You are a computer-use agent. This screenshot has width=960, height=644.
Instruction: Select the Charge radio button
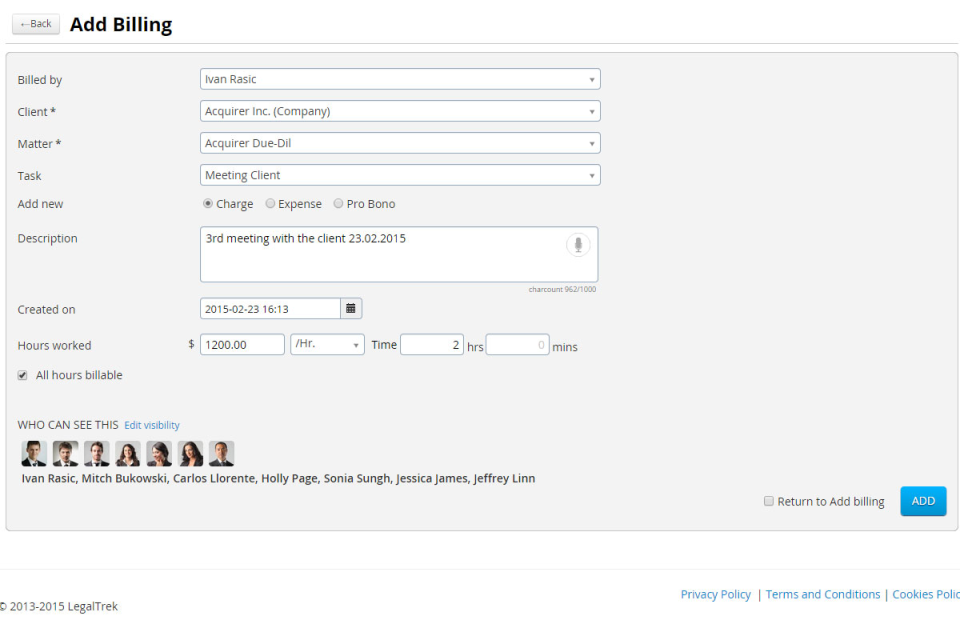pos(207,203)
